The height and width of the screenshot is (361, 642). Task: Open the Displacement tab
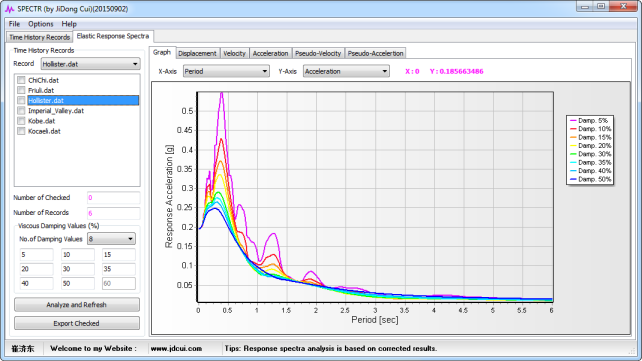tap(197, 53)
